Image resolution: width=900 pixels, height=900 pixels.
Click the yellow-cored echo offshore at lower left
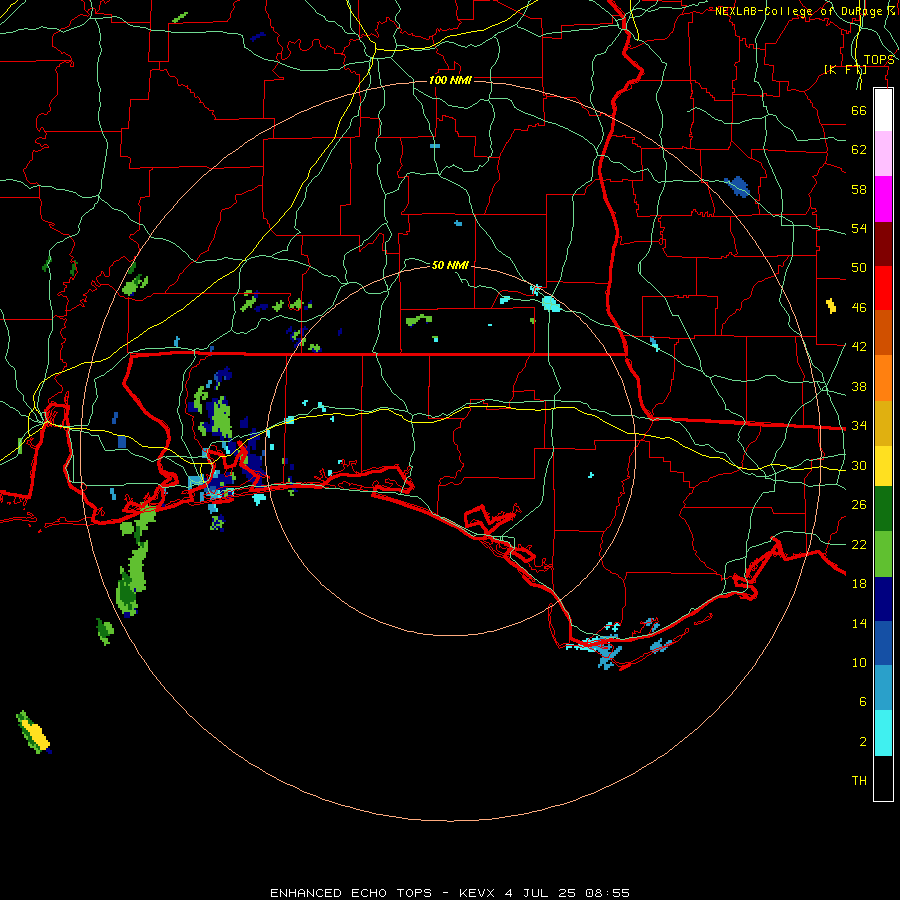pos(34,733)
